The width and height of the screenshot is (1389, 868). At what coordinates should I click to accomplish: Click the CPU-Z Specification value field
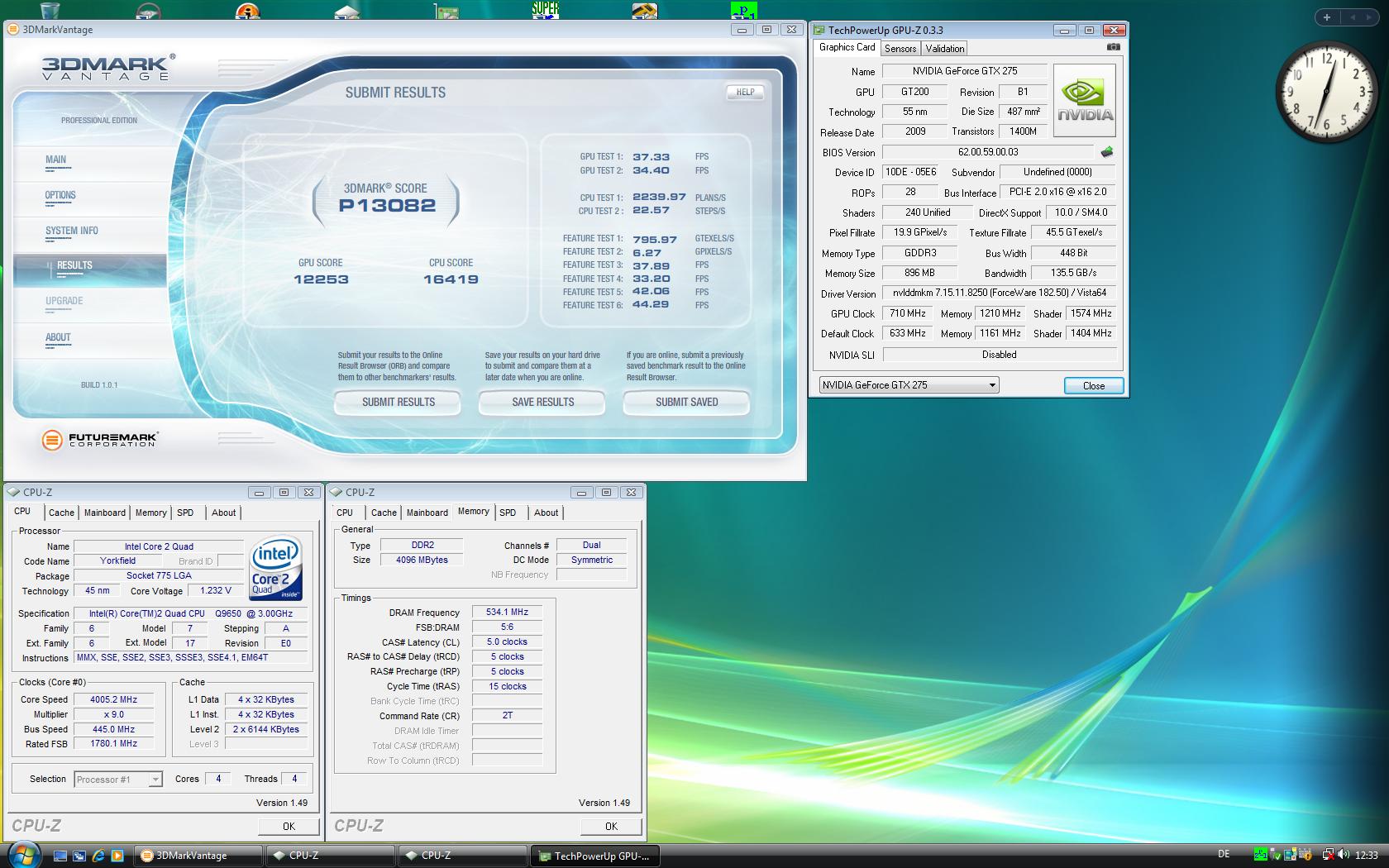tap(190, 613)
